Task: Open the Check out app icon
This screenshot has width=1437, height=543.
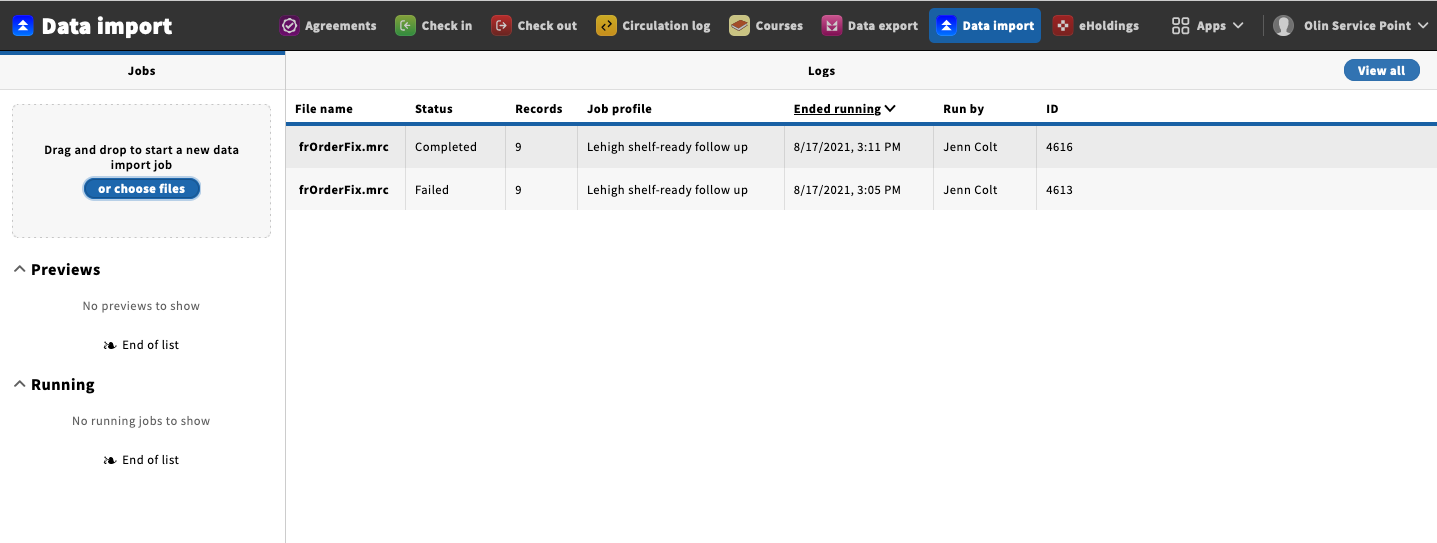Action: click(x=501, y=26)
